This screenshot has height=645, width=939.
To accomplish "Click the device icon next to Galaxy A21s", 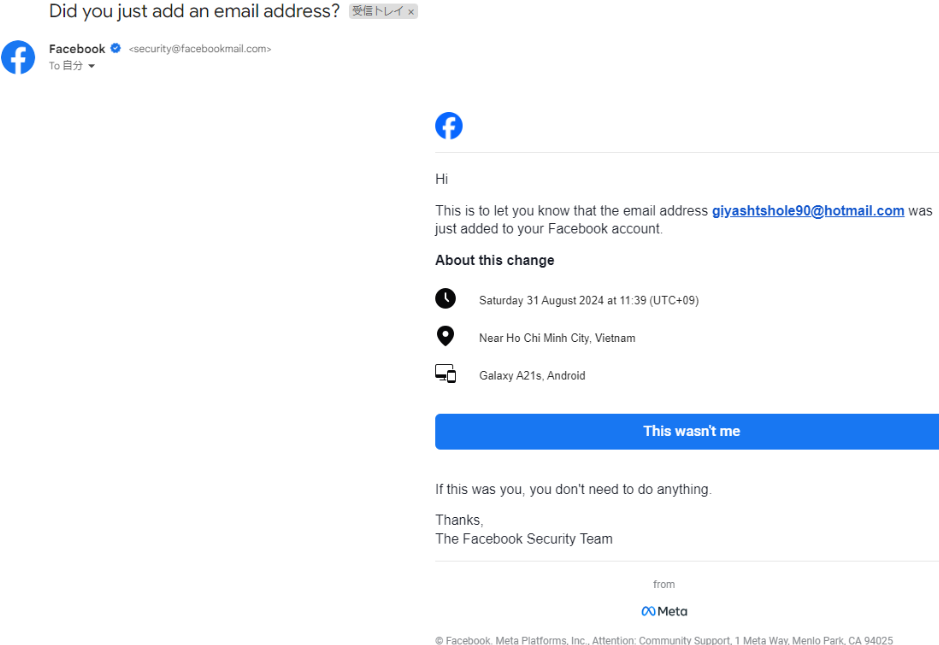I will click(445, 374).
